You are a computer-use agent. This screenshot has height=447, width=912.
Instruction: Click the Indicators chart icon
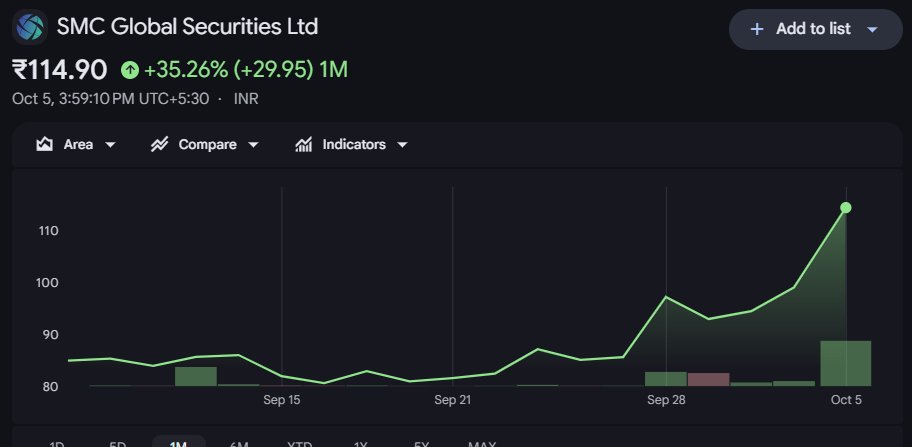click(x=304, y=144)
